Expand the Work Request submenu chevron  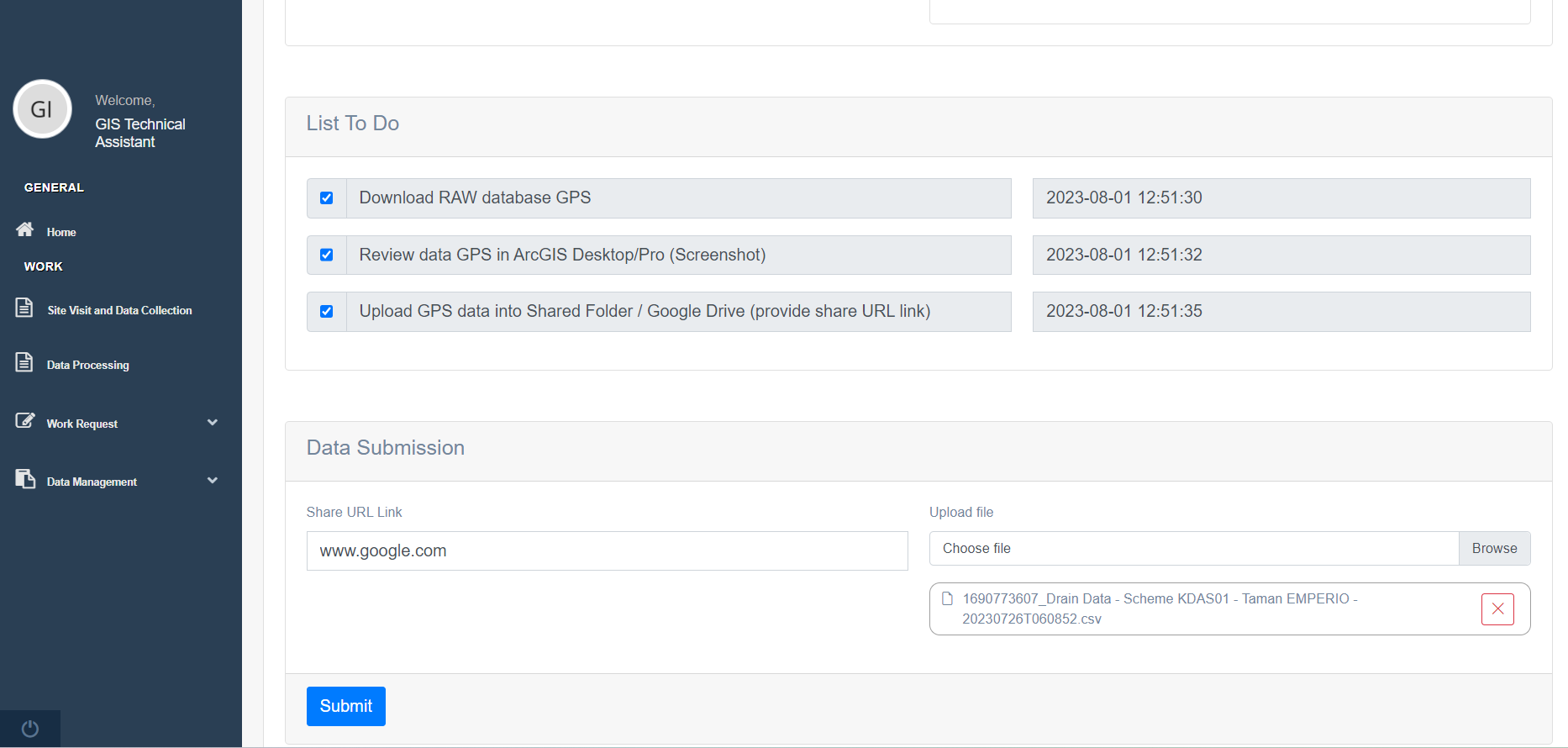click(213, 423)
